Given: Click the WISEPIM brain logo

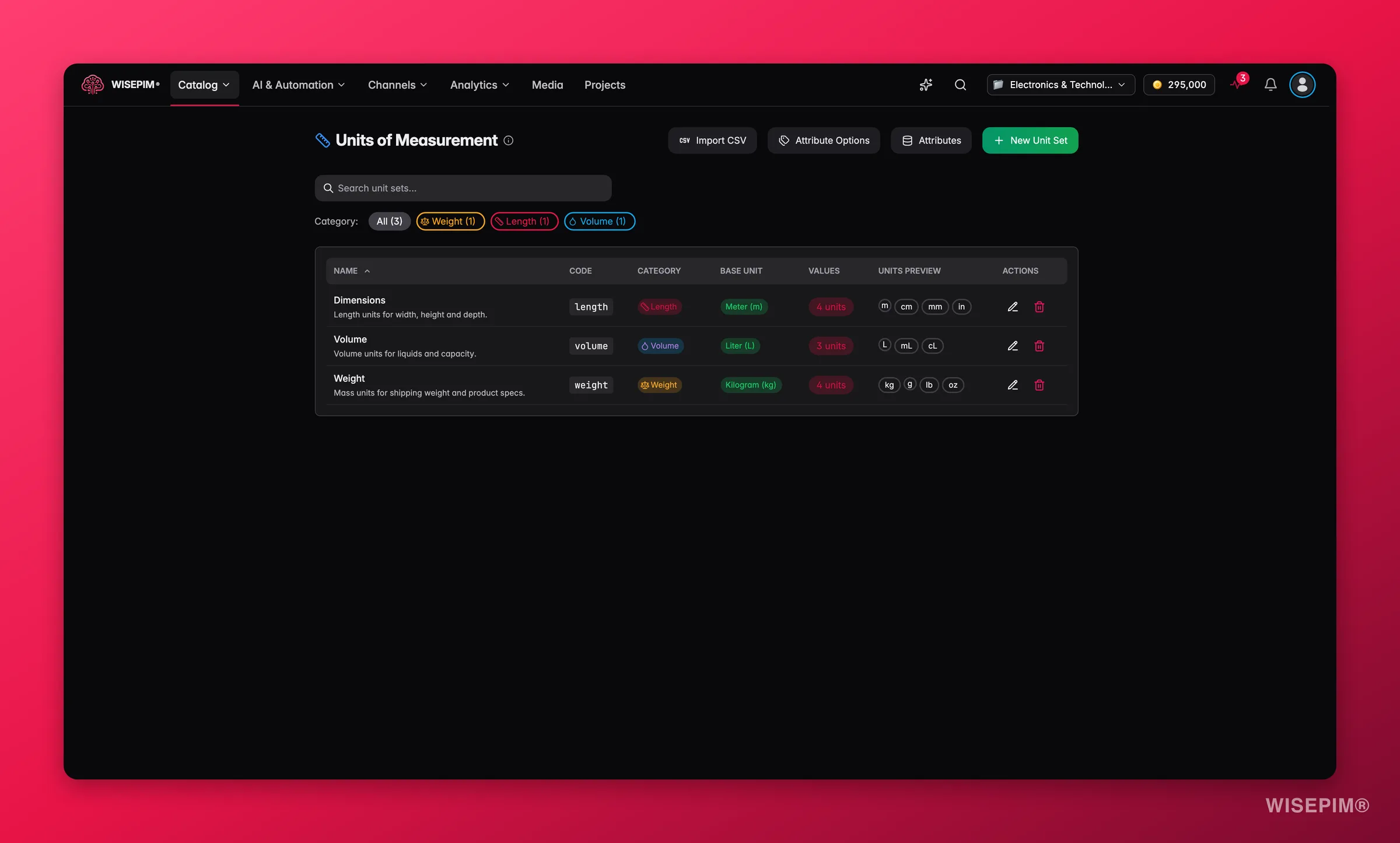Looking at the screenshot, I should click(92, 85).
